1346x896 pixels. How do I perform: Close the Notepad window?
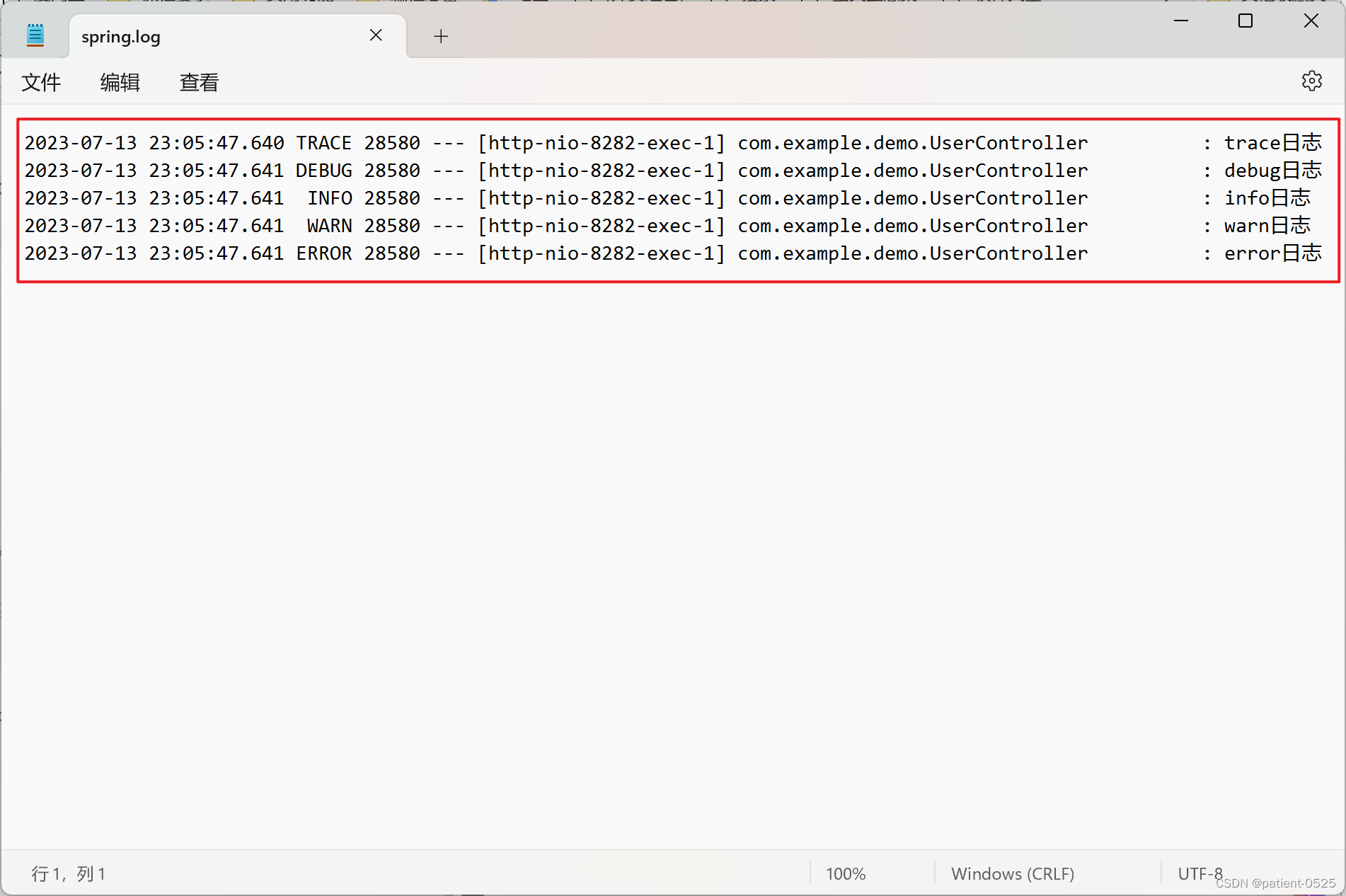point(1311,21)
